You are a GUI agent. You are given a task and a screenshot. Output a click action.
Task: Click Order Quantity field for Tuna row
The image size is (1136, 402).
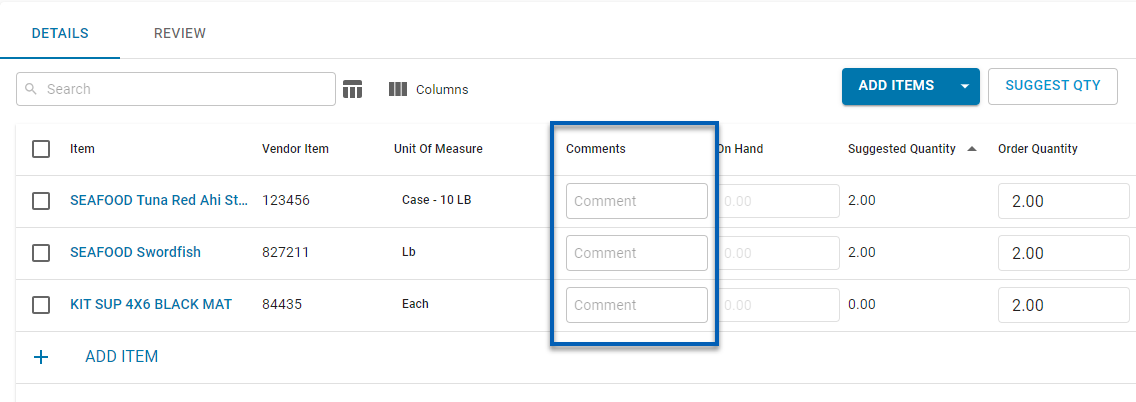tap(1064, 201)
